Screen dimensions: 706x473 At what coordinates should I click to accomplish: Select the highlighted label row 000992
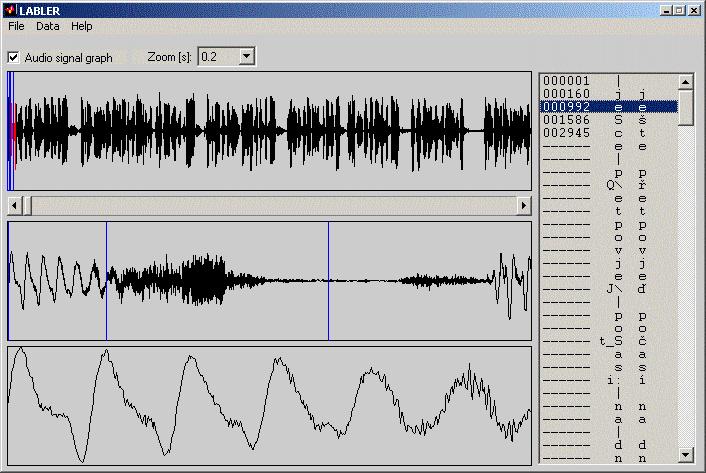tap(609, 107)
